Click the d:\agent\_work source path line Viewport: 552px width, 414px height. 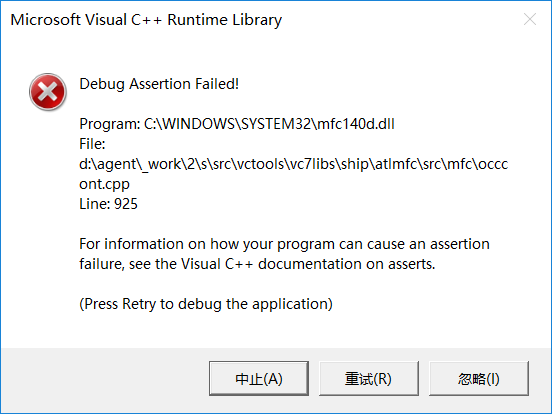tap(294, 164)
